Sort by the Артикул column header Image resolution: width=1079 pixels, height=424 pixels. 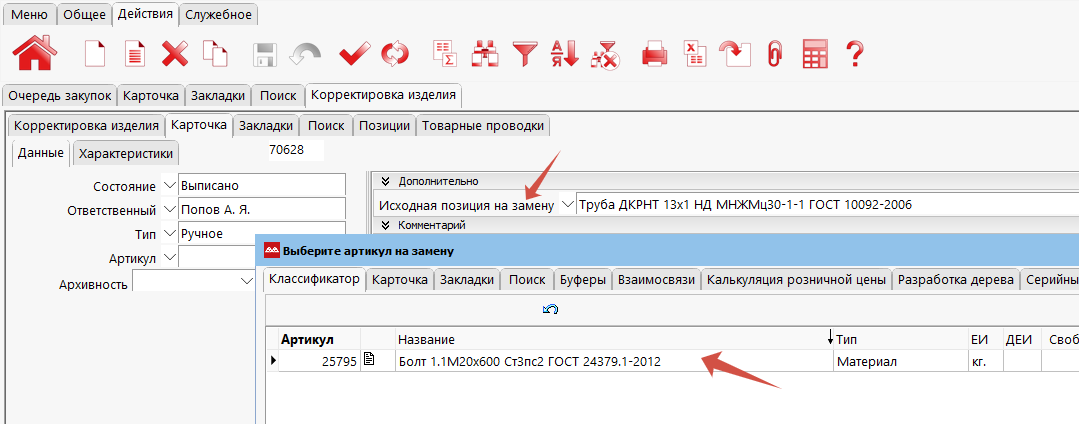pos(319,339)
